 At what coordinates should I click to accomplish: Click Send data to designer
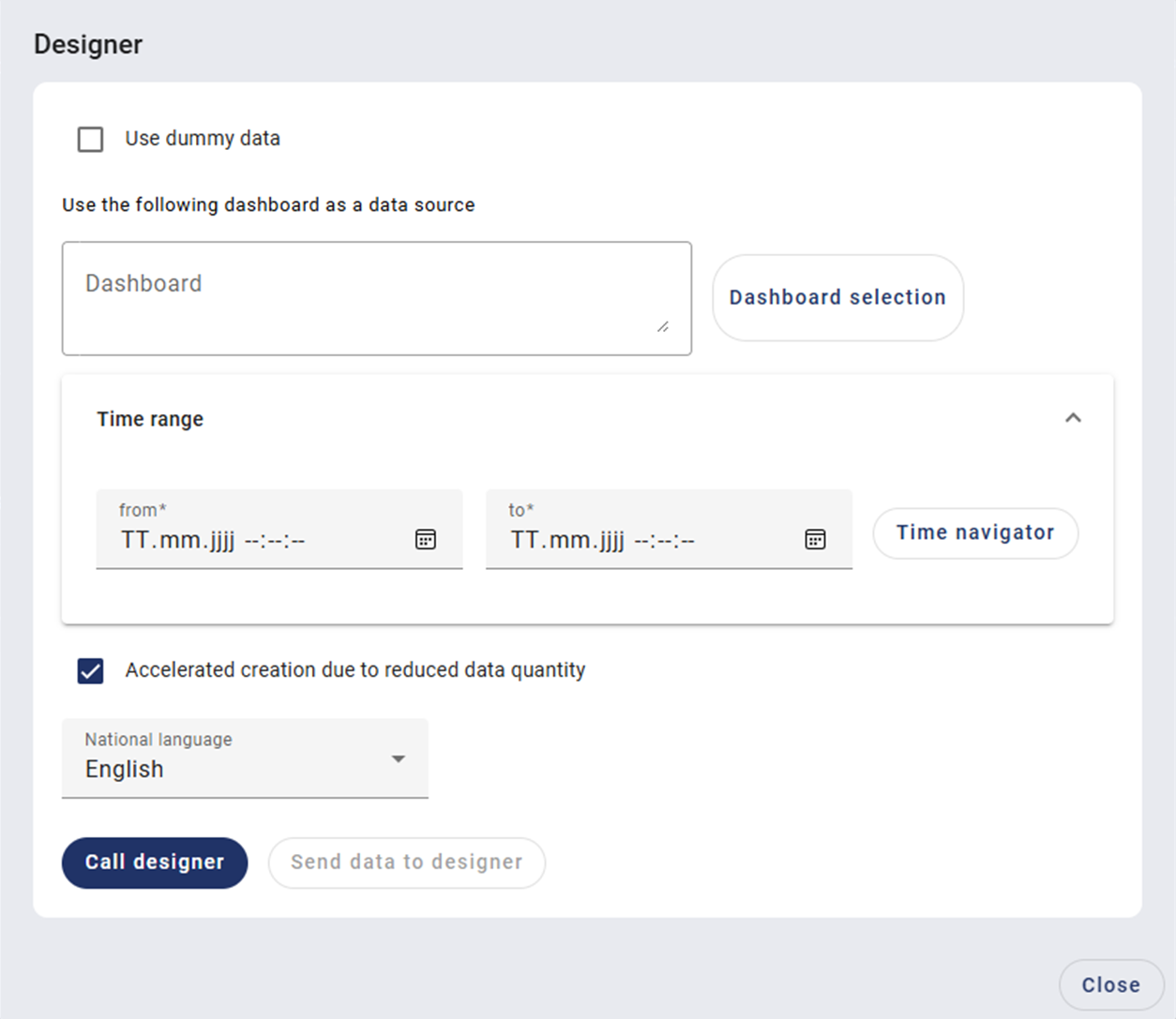[x=406, y=862]
